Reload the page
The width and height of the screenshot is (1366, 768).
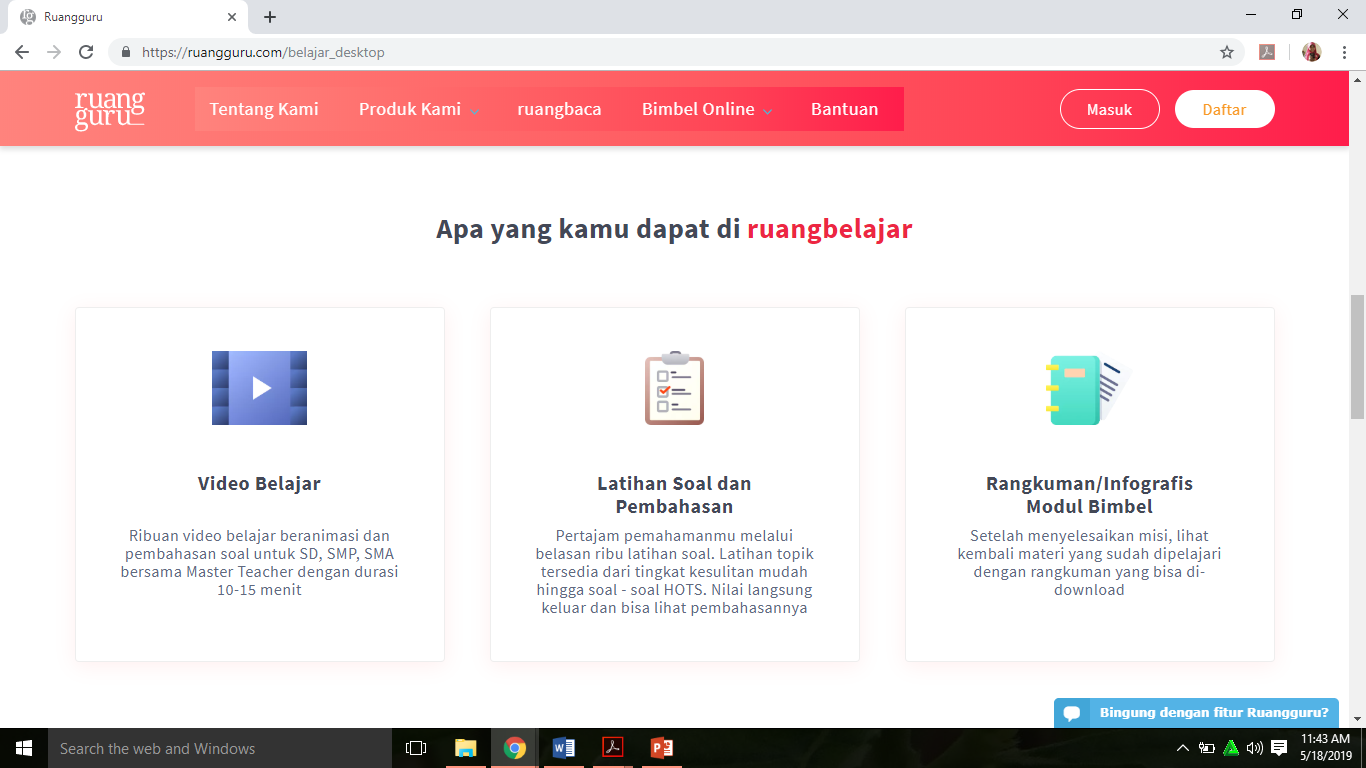pos(86,52)
